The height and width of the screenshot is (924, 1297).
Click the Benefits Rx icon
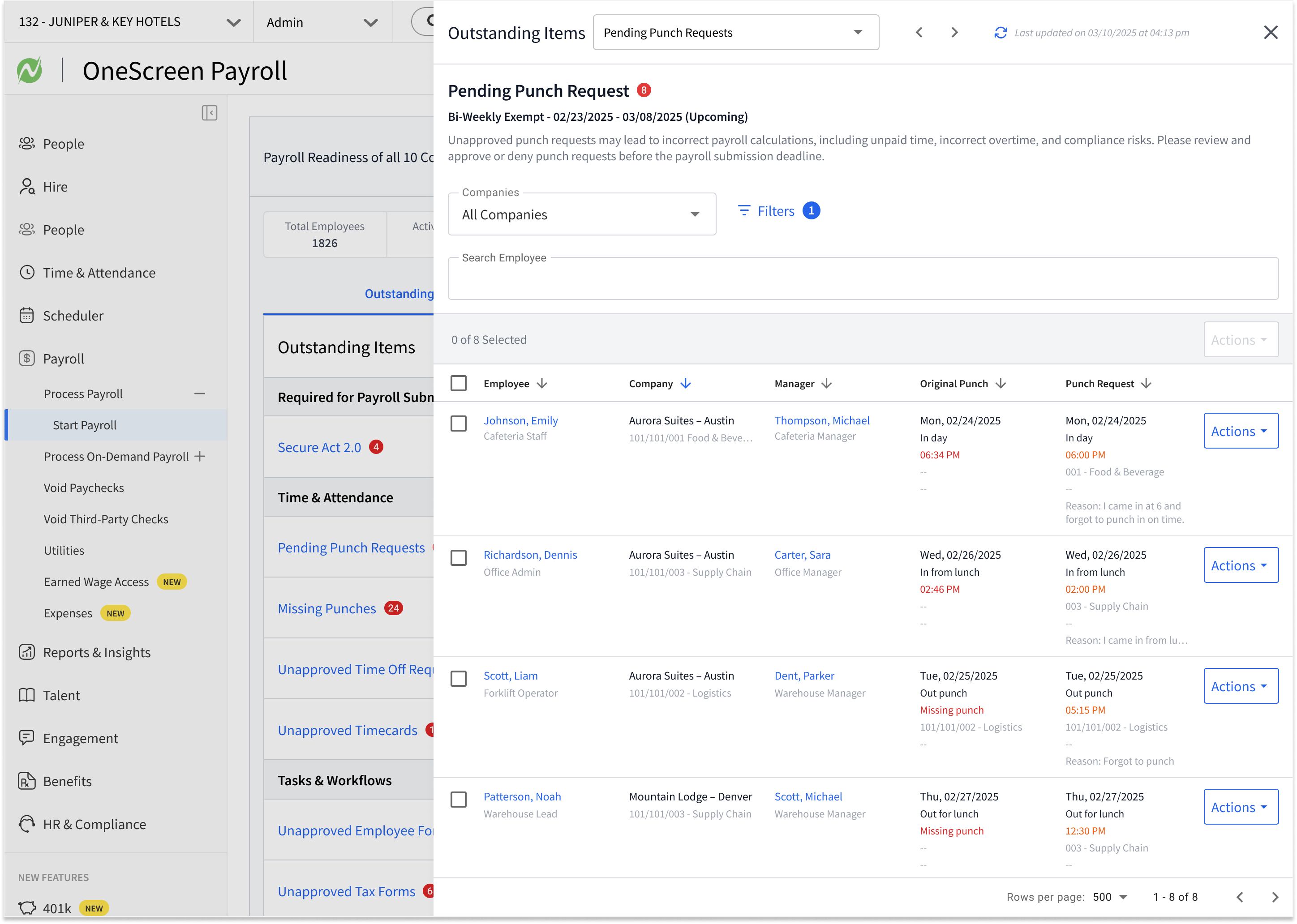coord(27,781)
